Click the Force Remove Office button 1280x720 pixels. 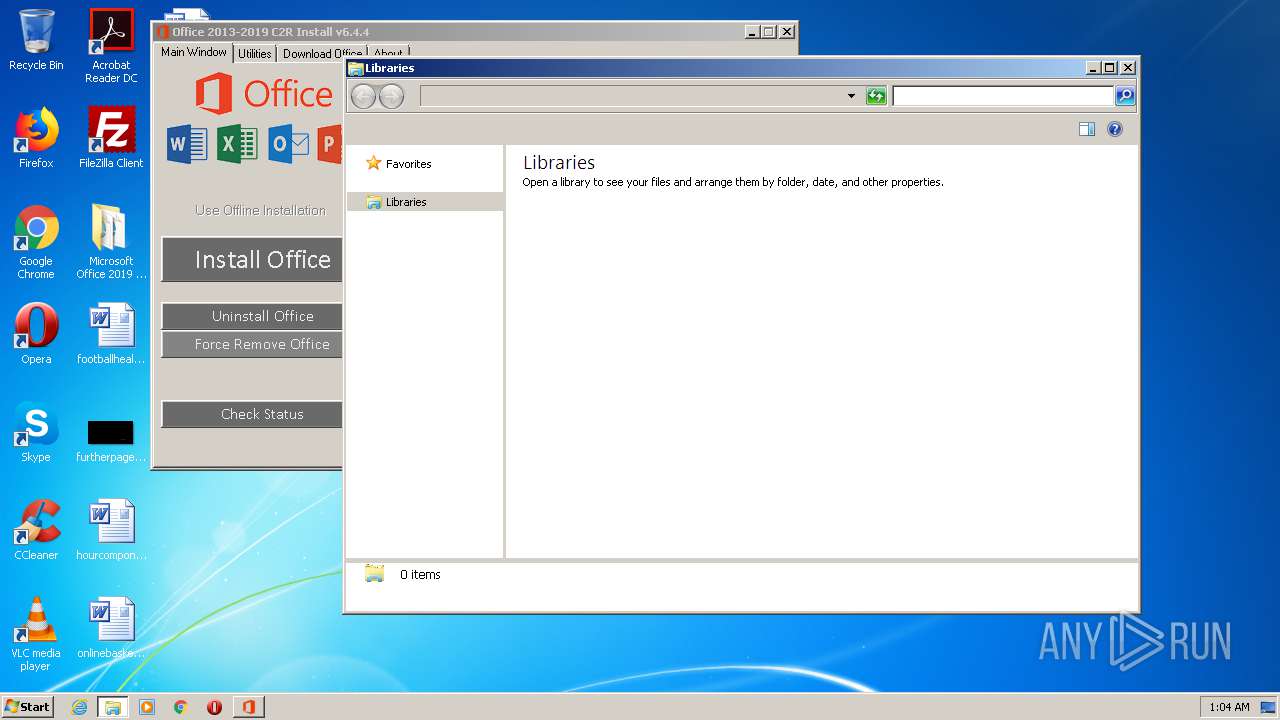pyautogui.click(x=252, y=344)
